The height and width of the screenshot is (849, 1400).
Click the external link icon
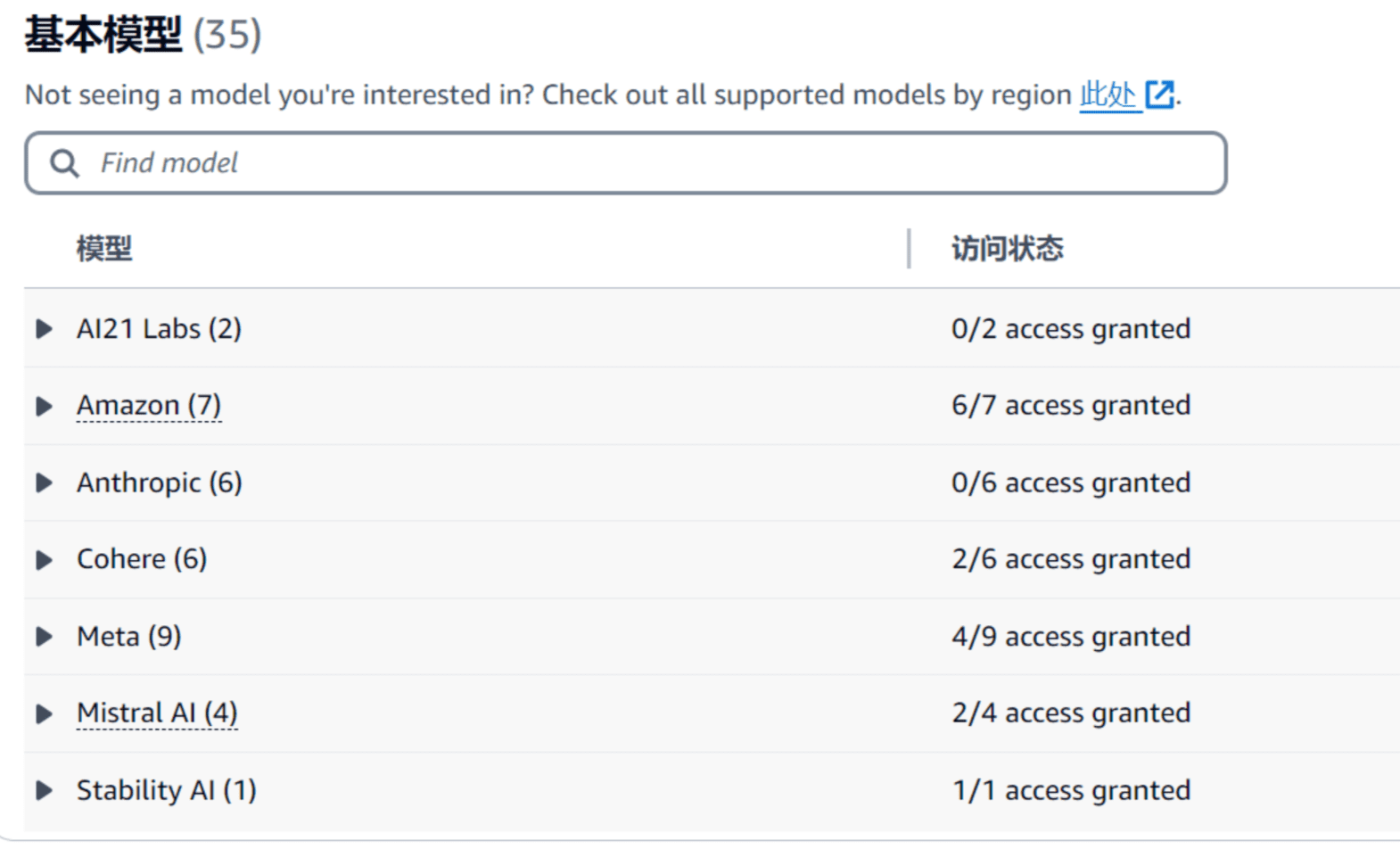coord(1159,95)
